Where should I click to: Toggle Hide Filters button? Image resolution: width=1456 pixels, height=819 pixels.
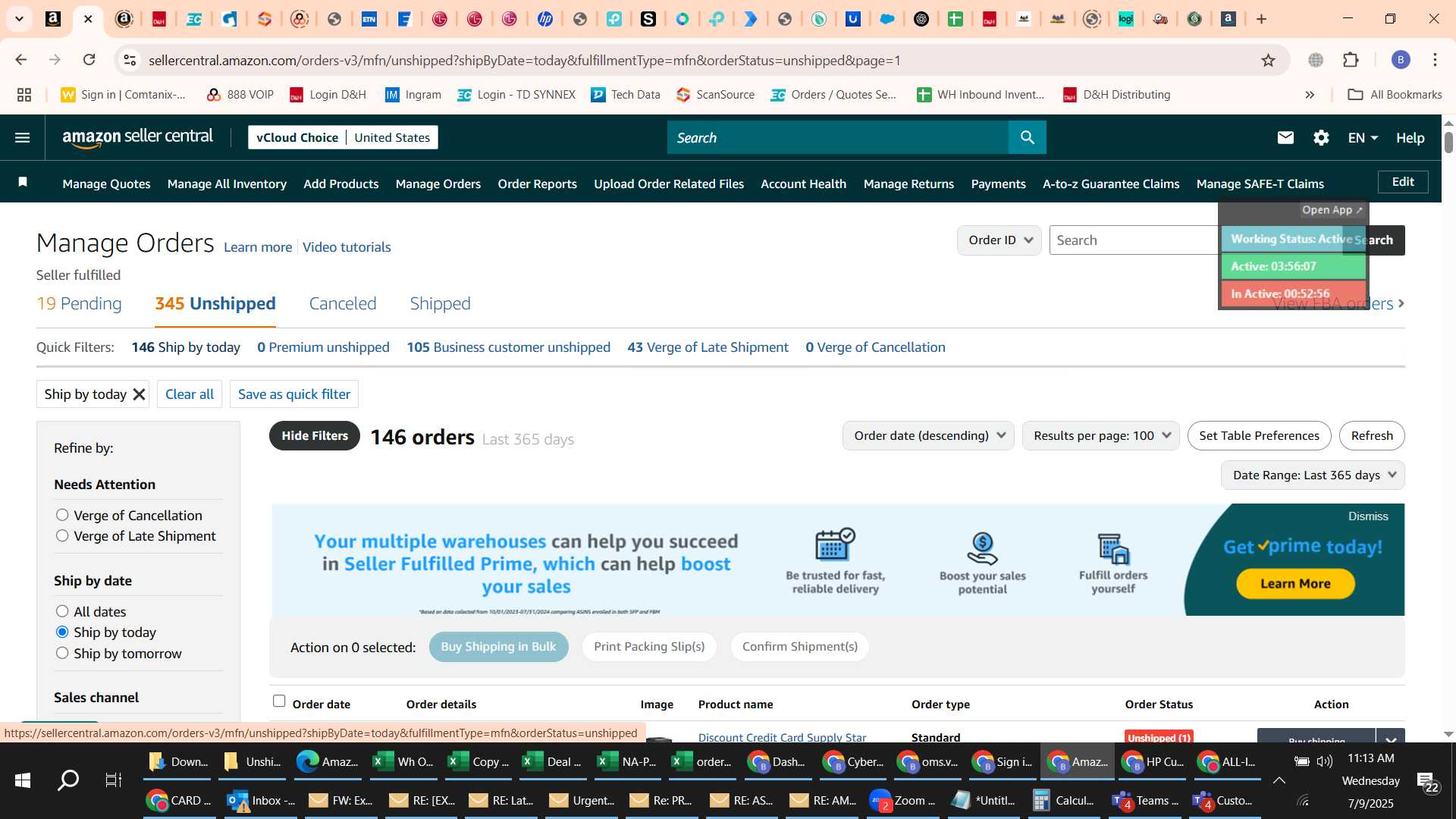[x=315, y=435]
